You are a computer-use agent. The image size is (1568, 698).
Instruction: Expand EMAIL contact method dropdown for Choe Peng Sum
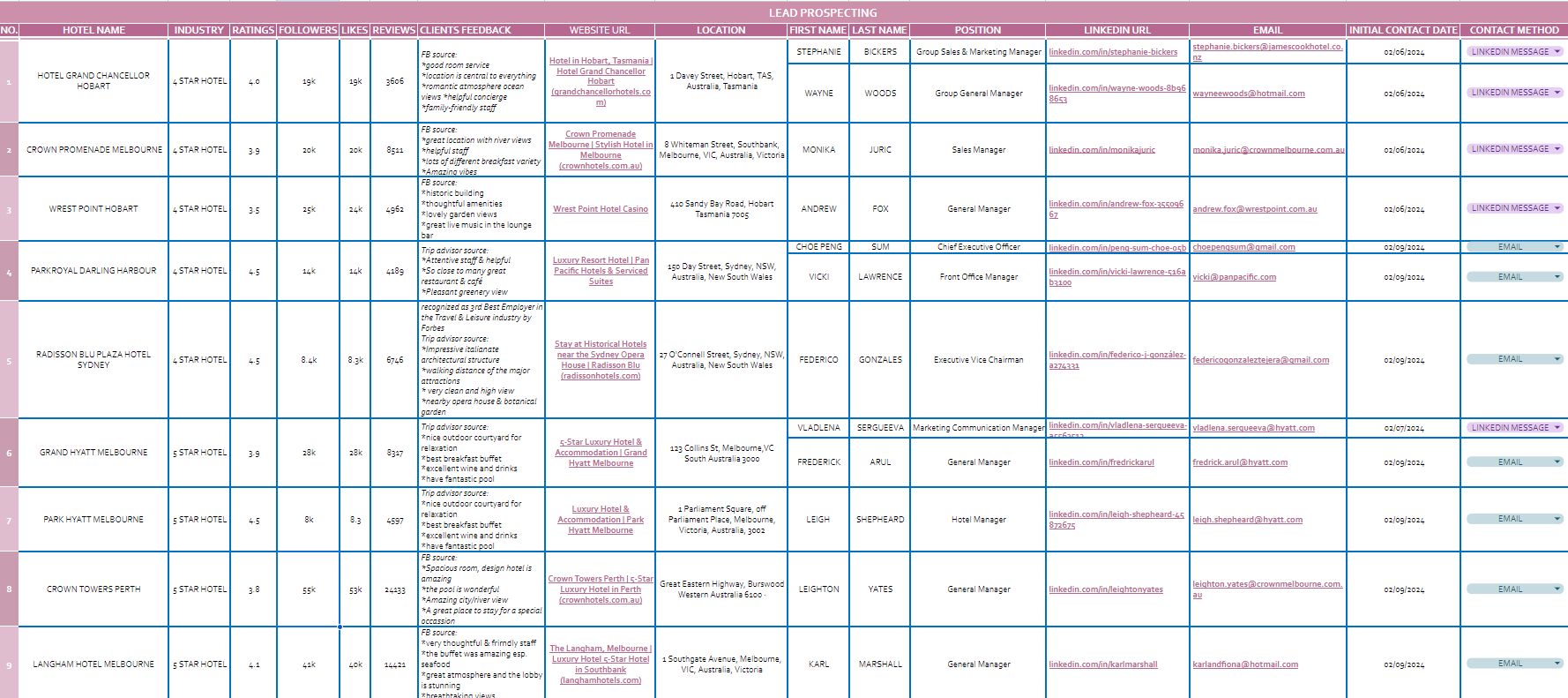pyautogui.click(x=1557, y=246)
